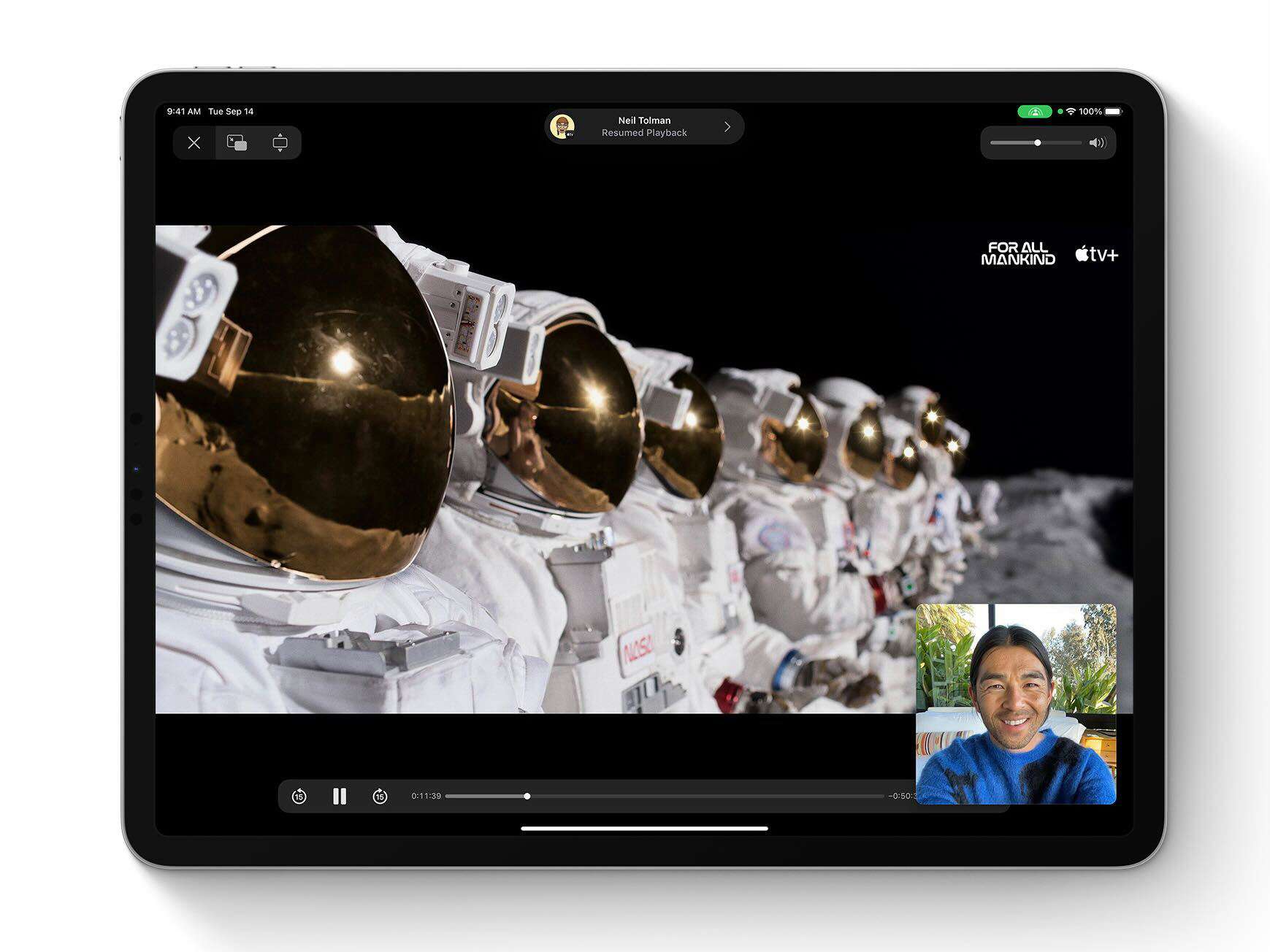Tap the FaceTime video thumbnail
Screen dimensions: 1270x952
coord(1016,704)
